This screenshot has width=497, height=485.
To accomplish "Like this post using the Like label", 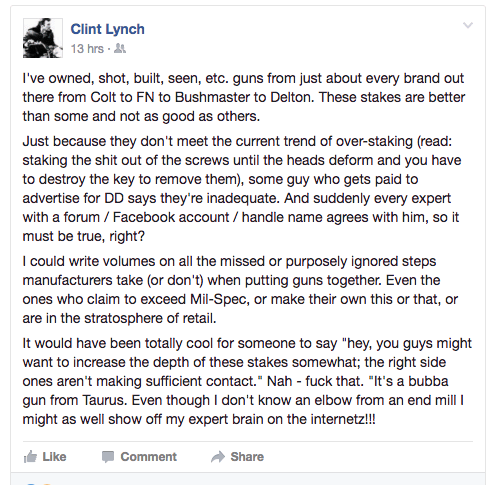I will (54, 457).
